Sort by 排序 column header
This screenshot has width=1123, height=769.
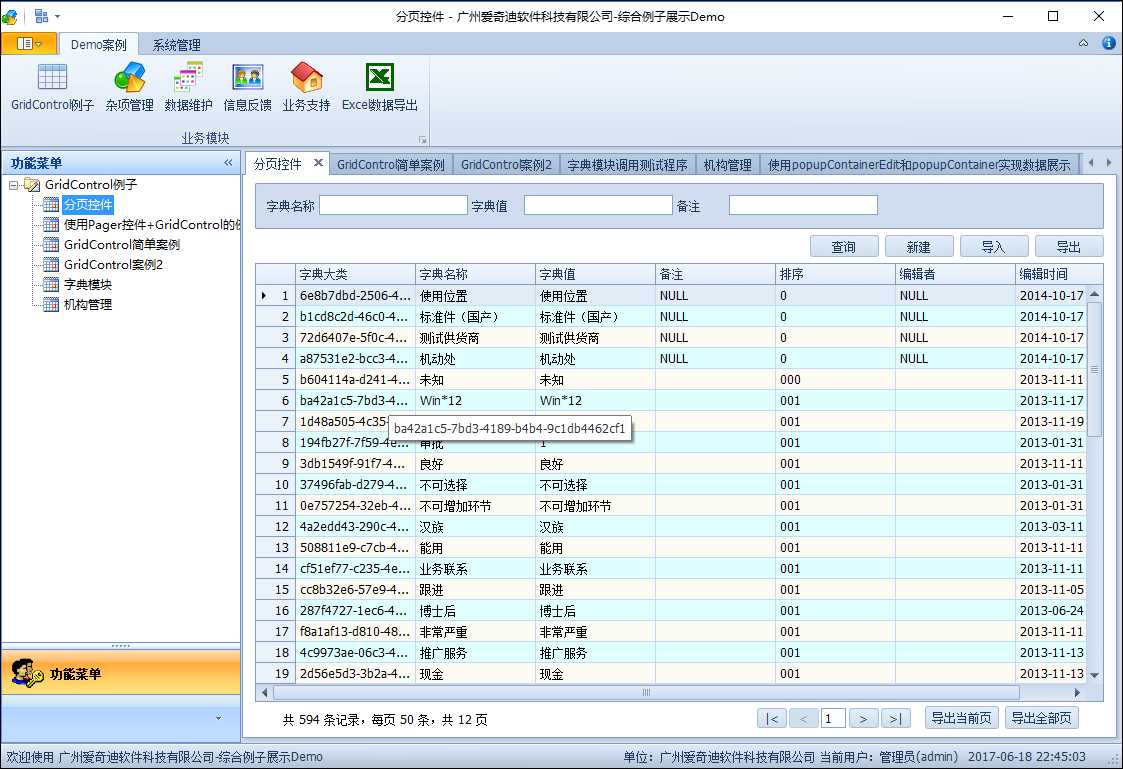tap(836, 274)
